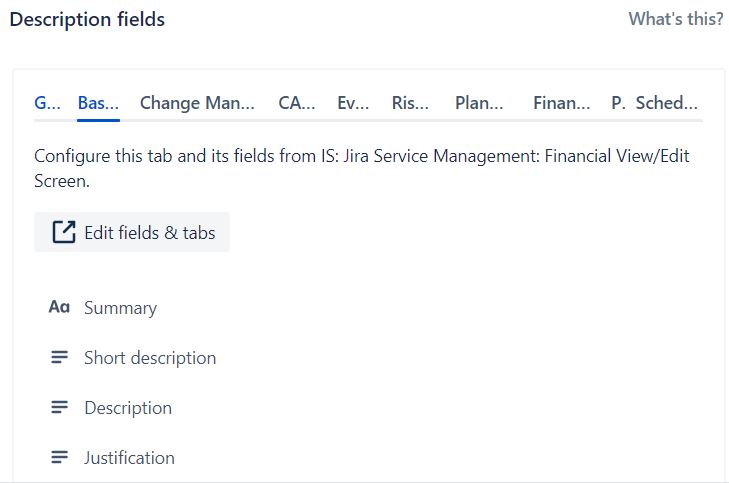Click the Aa text icon beside Summary
This screenshot has width=729, height=483.
(60, 307)
